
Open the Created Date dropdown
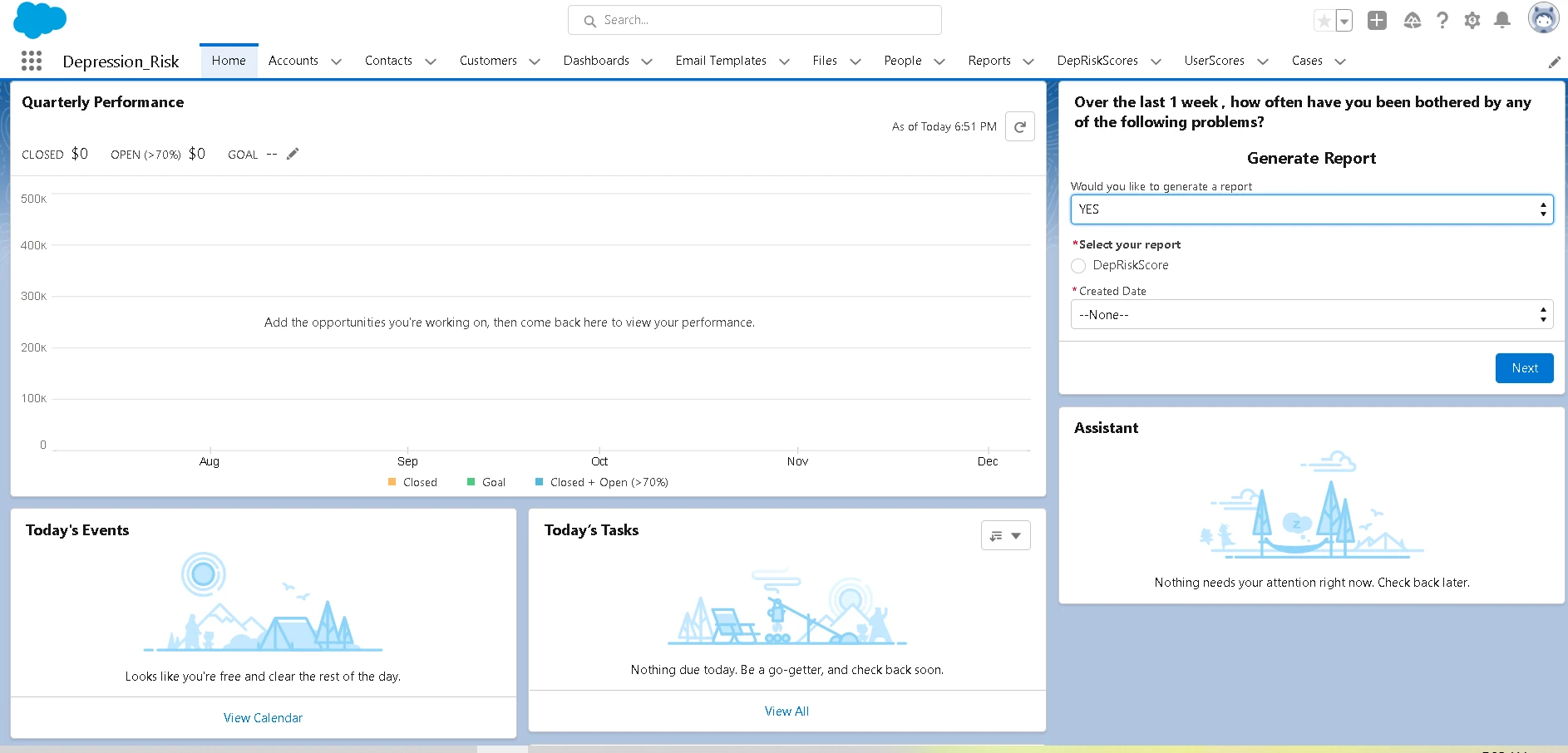1312,315
